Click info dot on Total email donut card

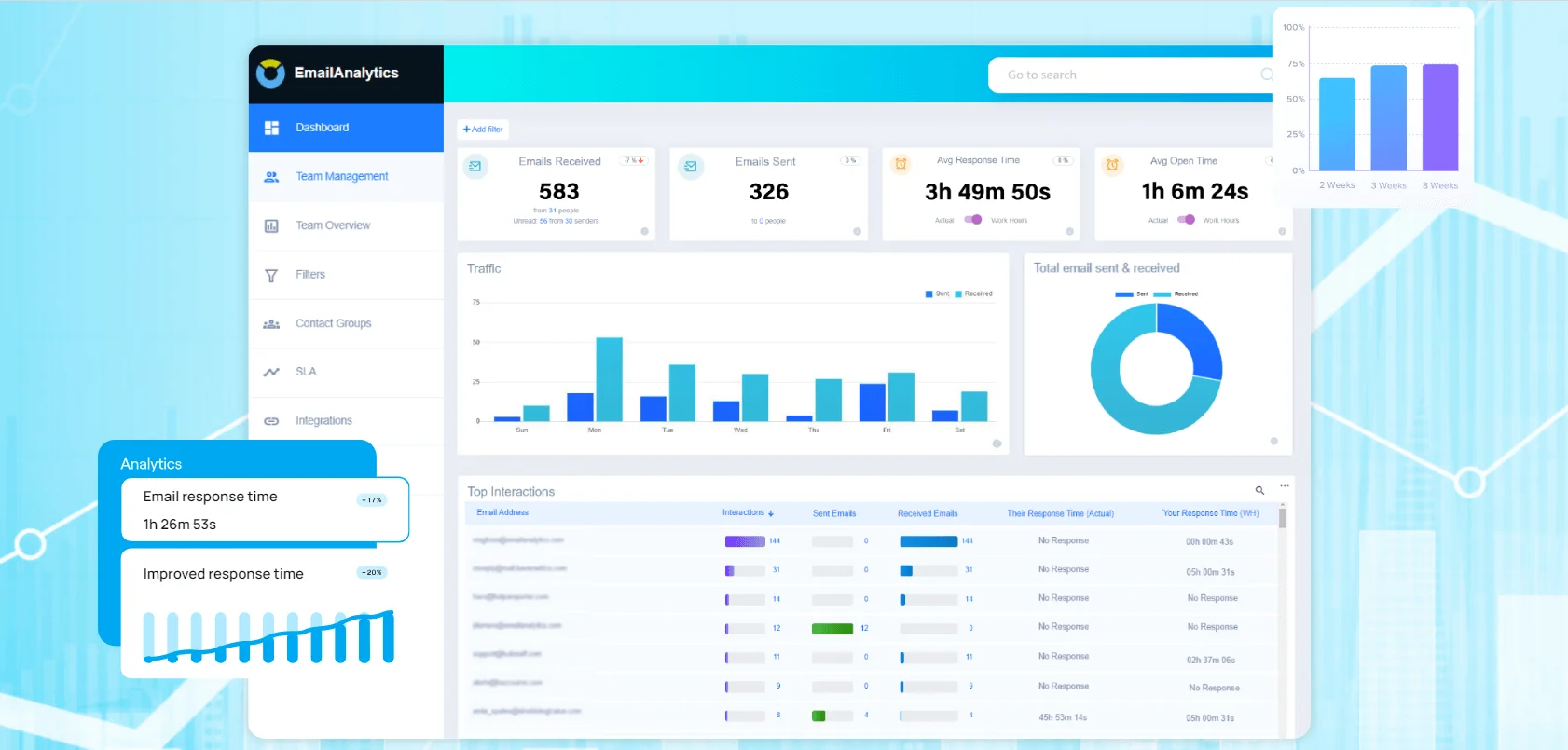click(x=1274, y=441)
